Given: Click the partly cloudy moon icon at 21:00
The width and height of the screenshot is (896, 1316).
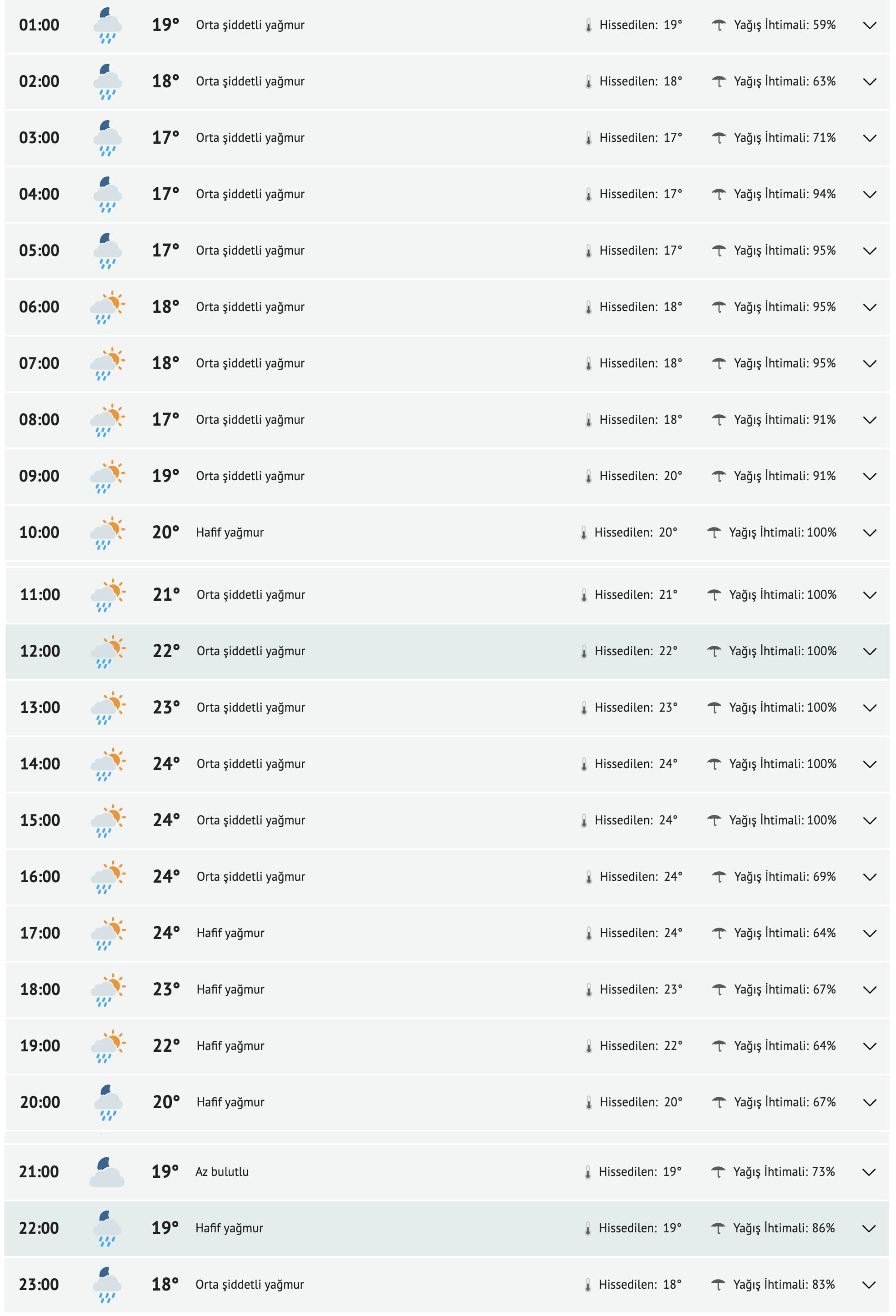Looking at the screenshot, I should 106,1172.
